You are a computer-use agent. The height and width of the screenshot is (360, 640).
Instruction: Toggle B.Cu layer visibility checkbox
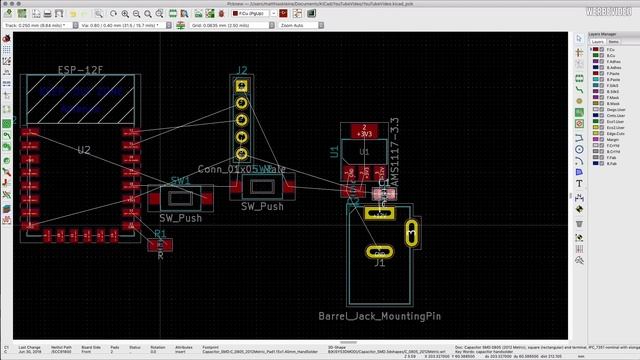click(602, 56)
